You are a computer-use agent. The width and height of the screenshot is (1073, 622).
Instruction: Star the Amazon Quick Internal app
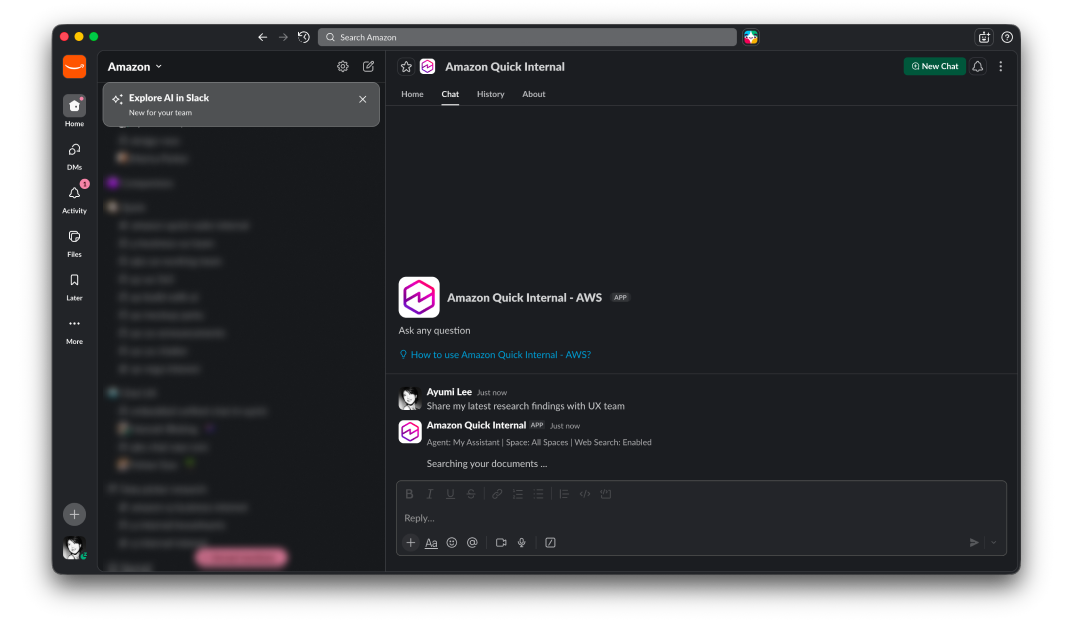pos(406,67)
